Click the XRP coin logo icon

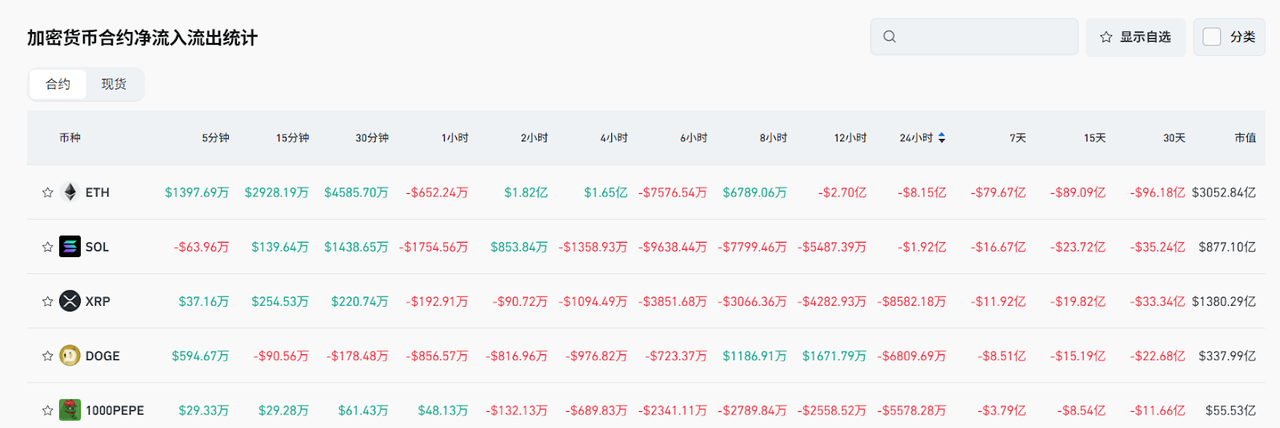click(70, 301)
